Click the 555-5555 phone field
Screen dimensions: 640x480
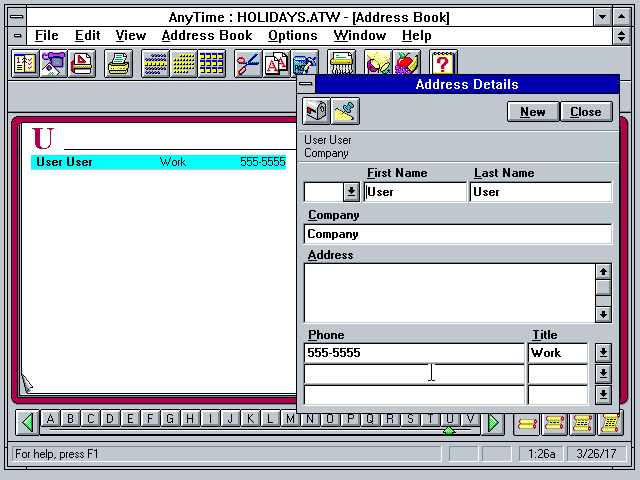(x=414, y=353)
